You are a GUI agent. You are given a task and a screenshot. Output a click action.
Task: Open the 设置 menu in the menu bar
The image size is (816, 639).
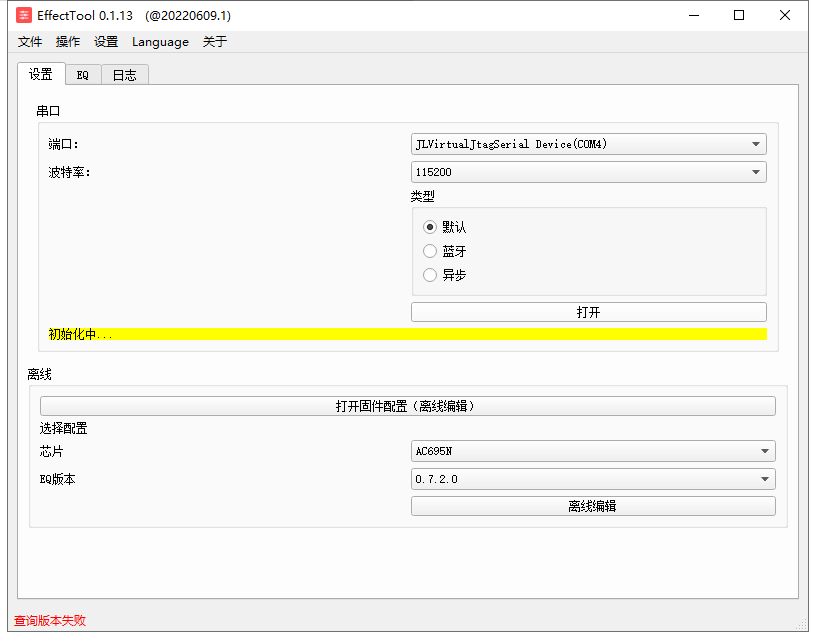pos(106,42)
